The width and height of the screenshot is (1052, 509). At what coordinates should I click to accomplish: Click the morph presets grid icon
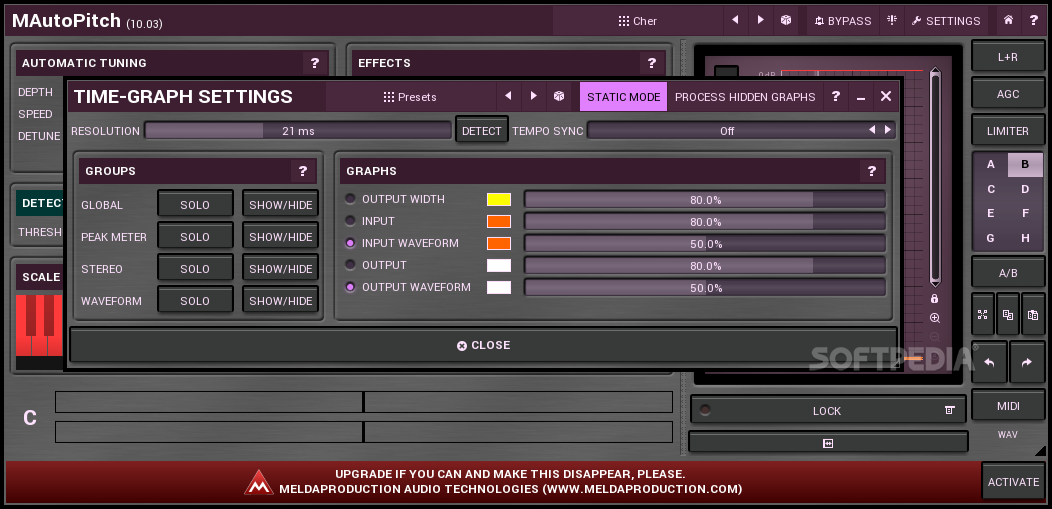pyautogui.click(x=983, y=314)
